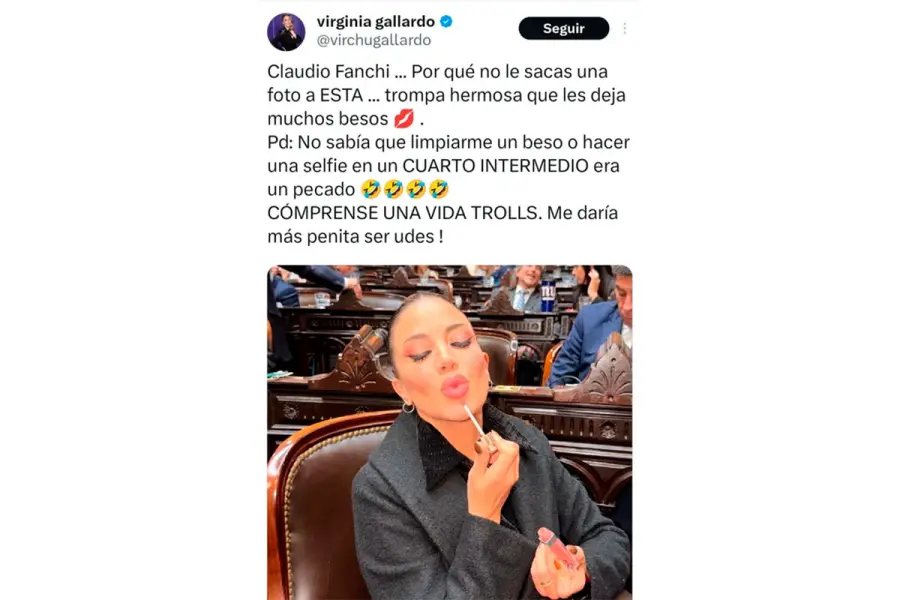Click the CÓMPRENSE UNA VIDA TROLLS line
Viewport: 900px width, 600px height.
tap(405, 213)
